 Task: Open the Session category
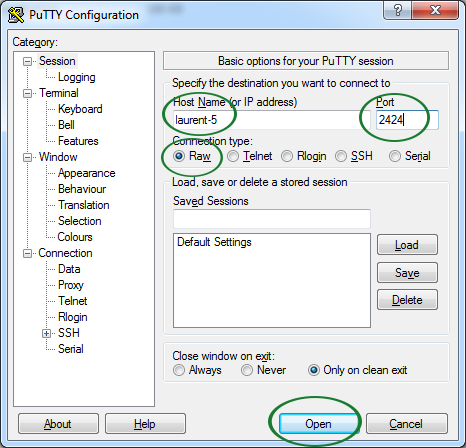tap(57, 61)
